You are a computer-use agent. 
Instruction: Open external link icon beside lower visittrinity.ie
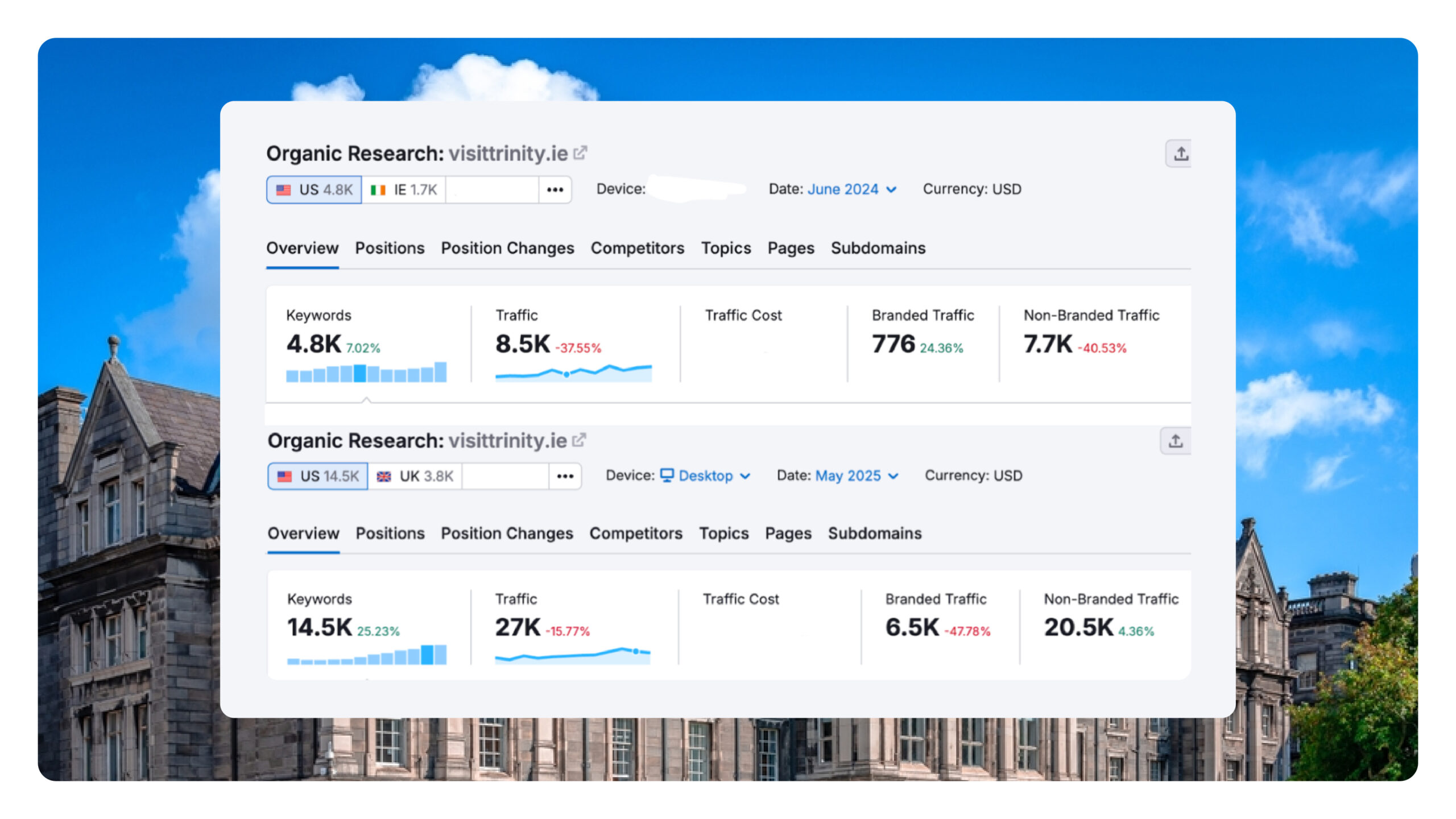(579, 440)
